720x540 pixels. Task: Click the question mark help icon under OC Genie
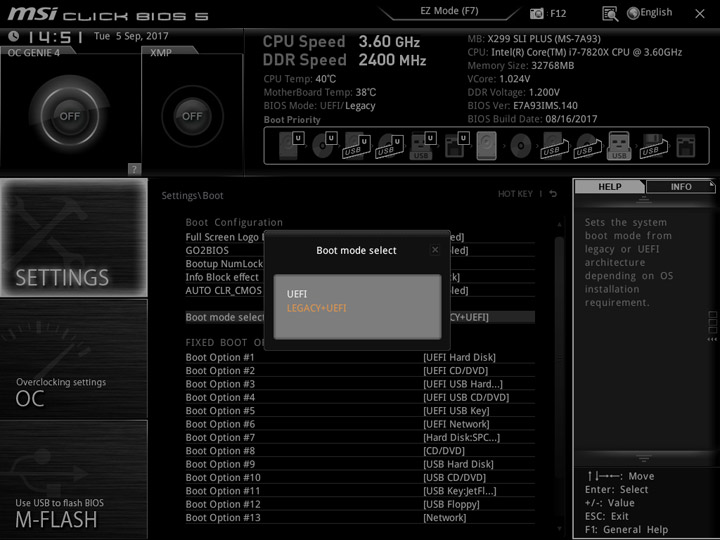point(134,169)
